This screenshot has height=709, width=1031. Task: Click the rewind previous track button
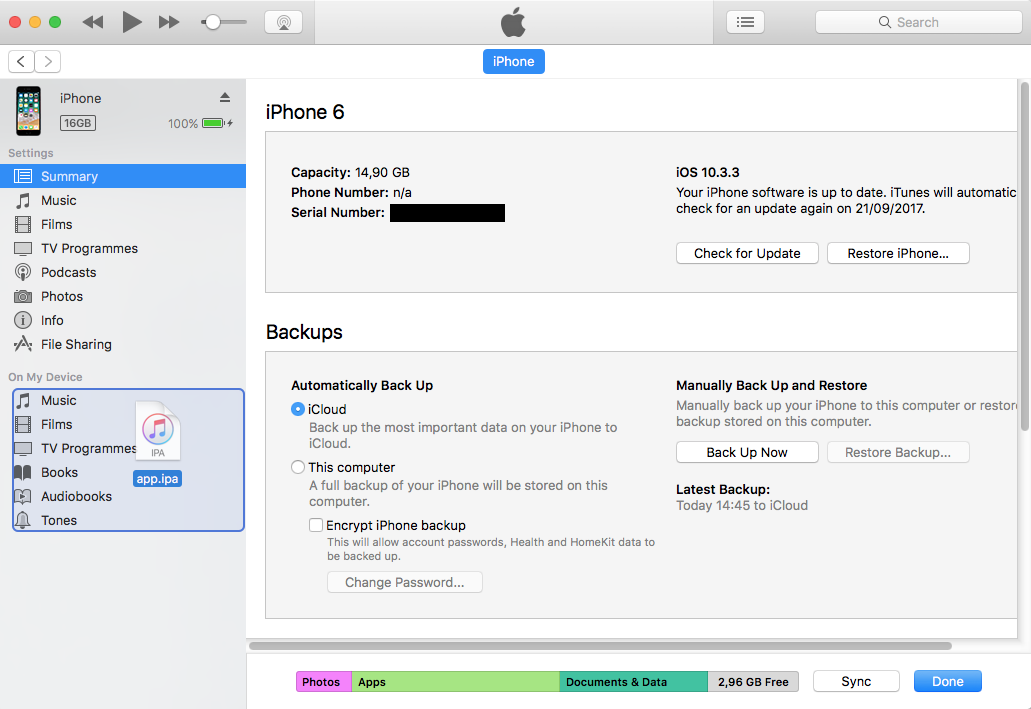tap(93, 22)
